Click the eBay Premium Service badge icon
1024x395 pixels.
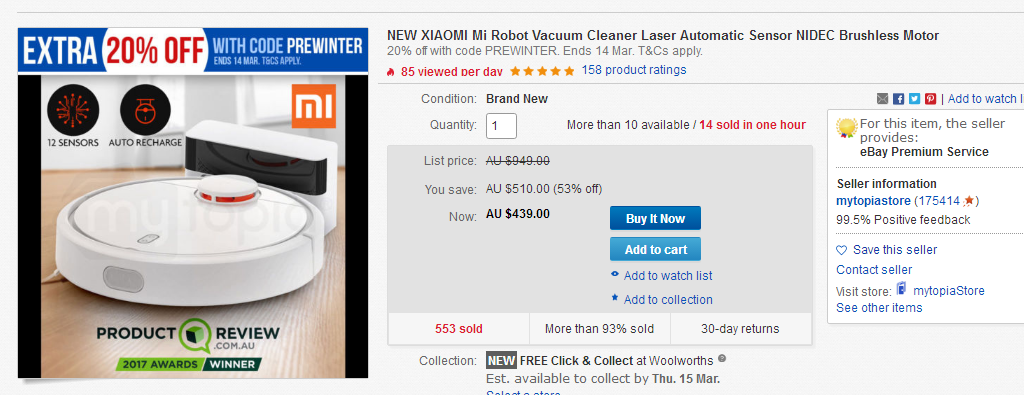pyautogui.click(x=847, y=127)
